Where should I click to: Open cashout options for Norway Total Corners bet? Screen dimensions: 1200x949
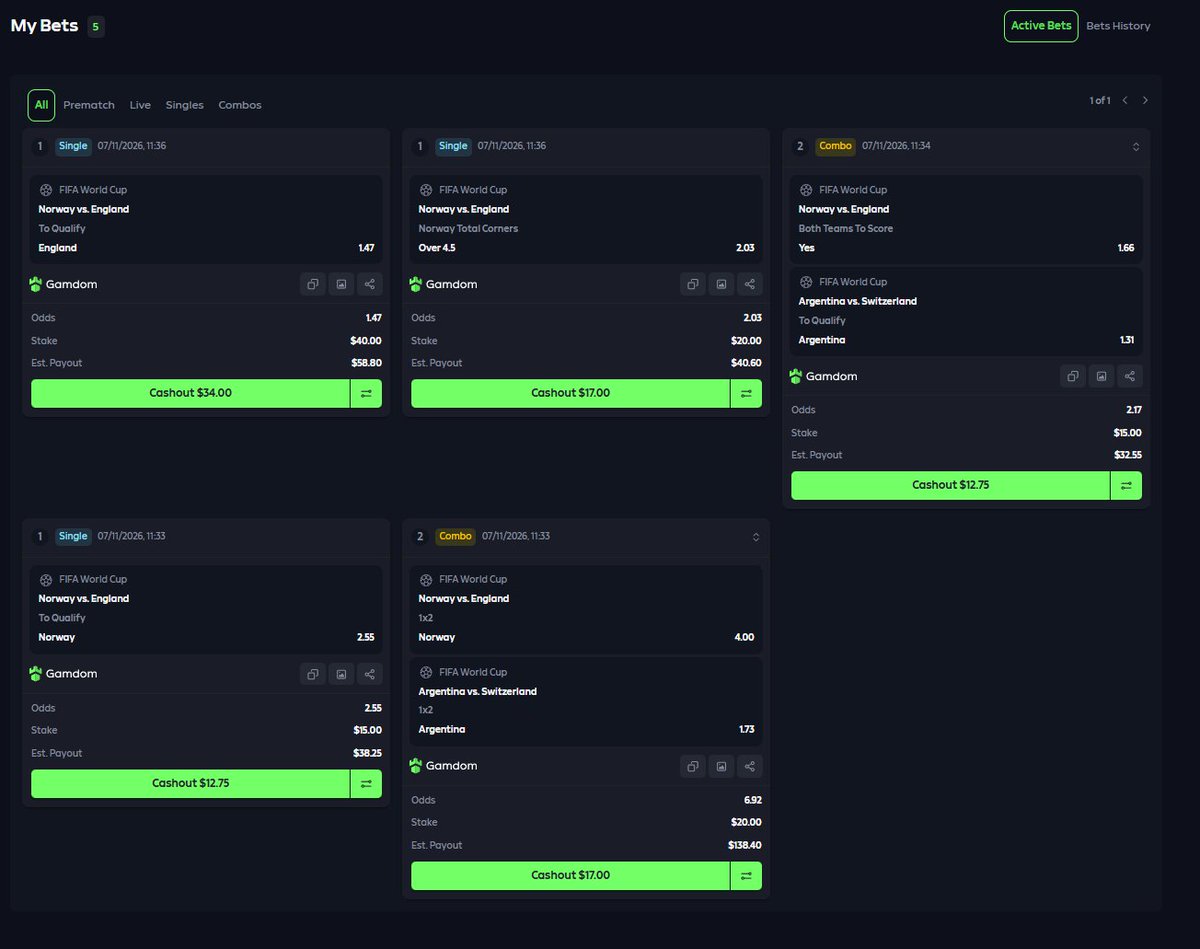(x=746, y=393)
